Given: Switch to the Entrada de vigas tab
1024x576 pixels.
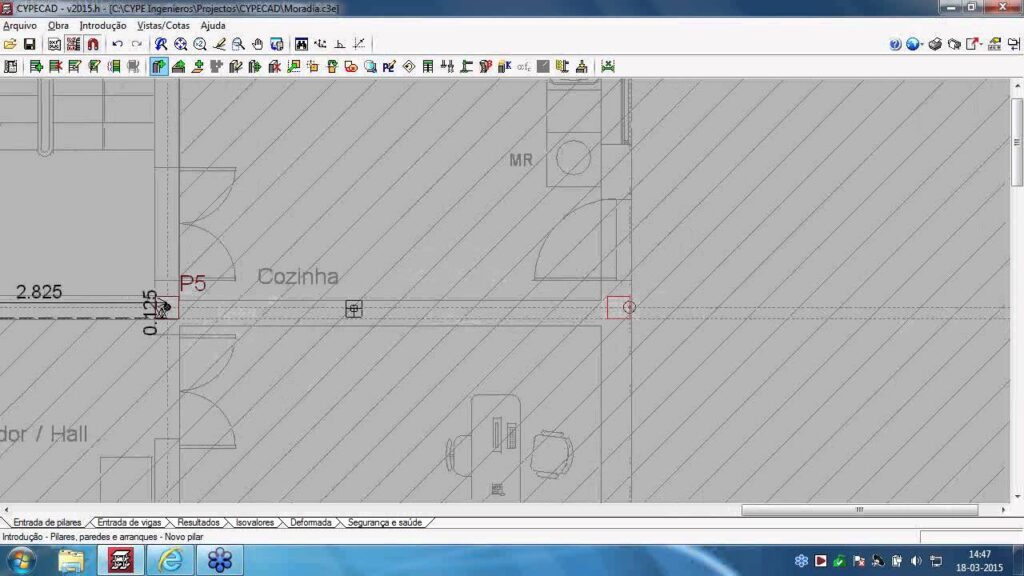Looking at the screenshot, I should click(x=129, y=522).
